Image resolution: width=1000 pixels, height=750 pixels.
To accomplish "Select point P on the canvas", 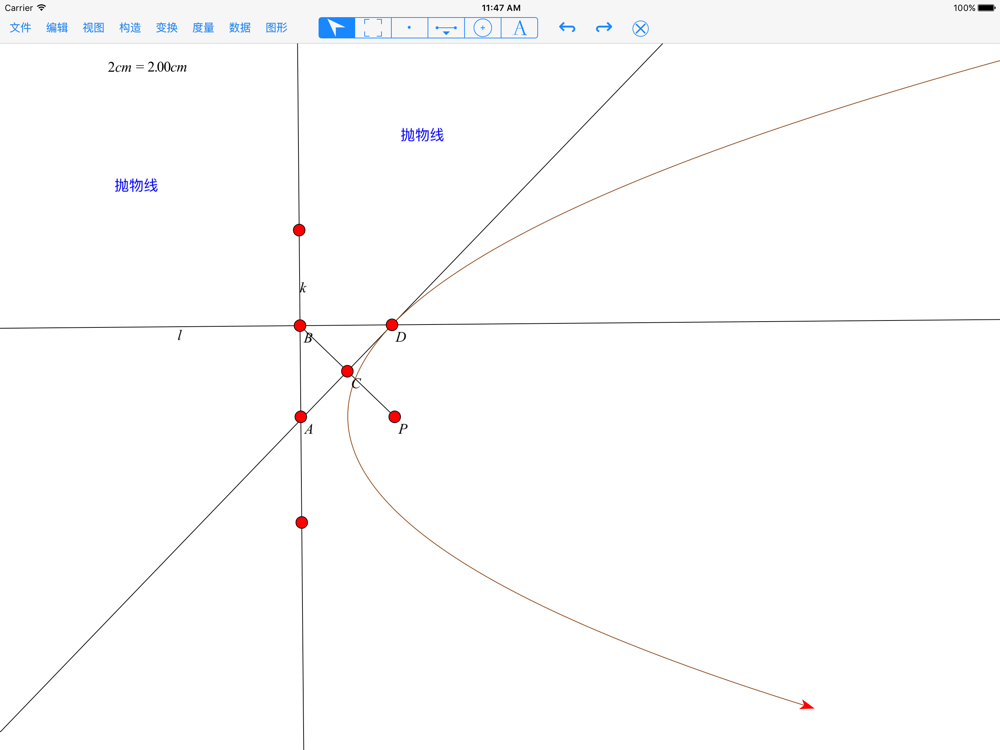I will click(395, 417).
